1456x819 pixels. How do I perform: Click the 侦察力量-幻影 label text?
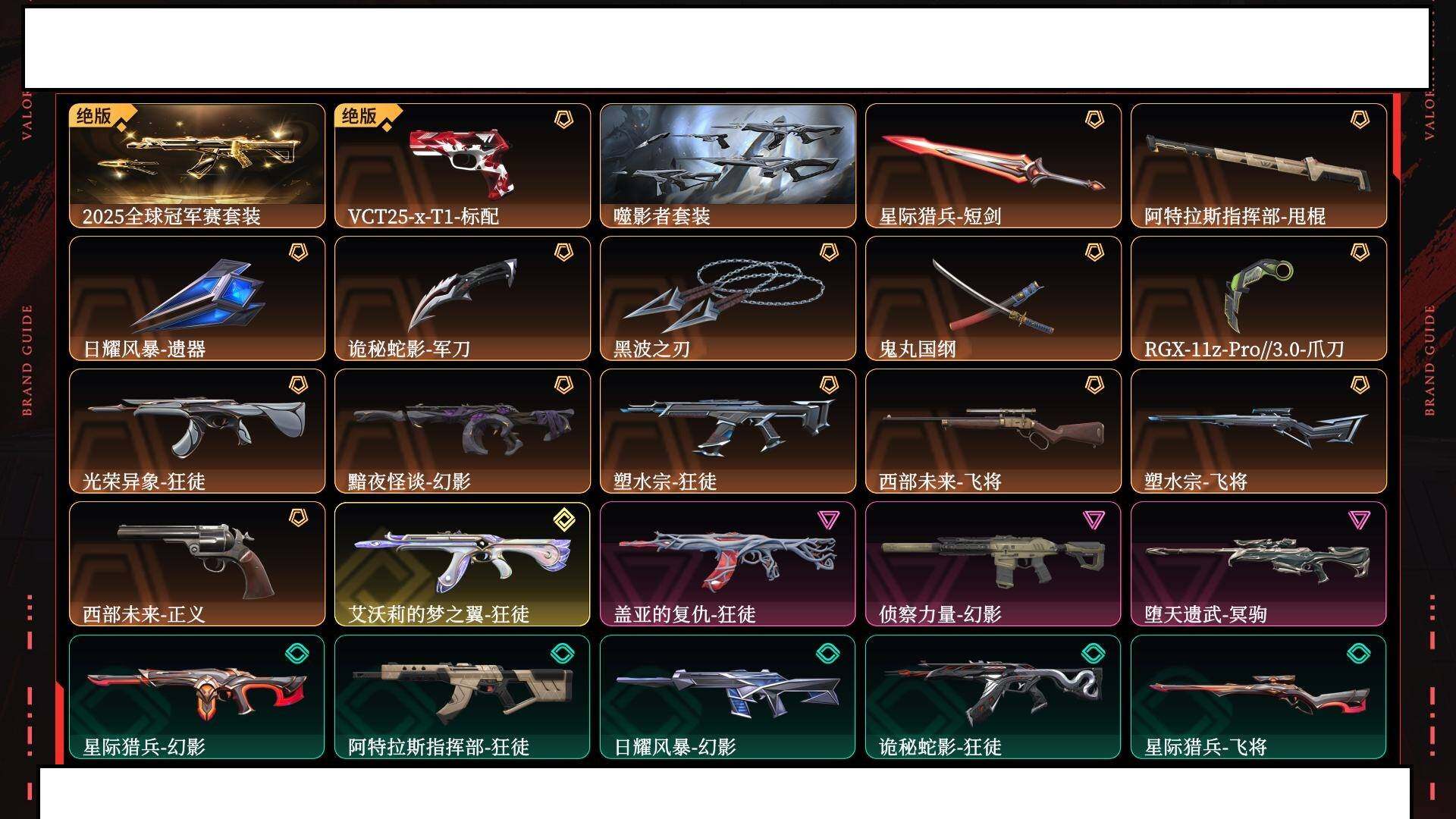[940, 614]
